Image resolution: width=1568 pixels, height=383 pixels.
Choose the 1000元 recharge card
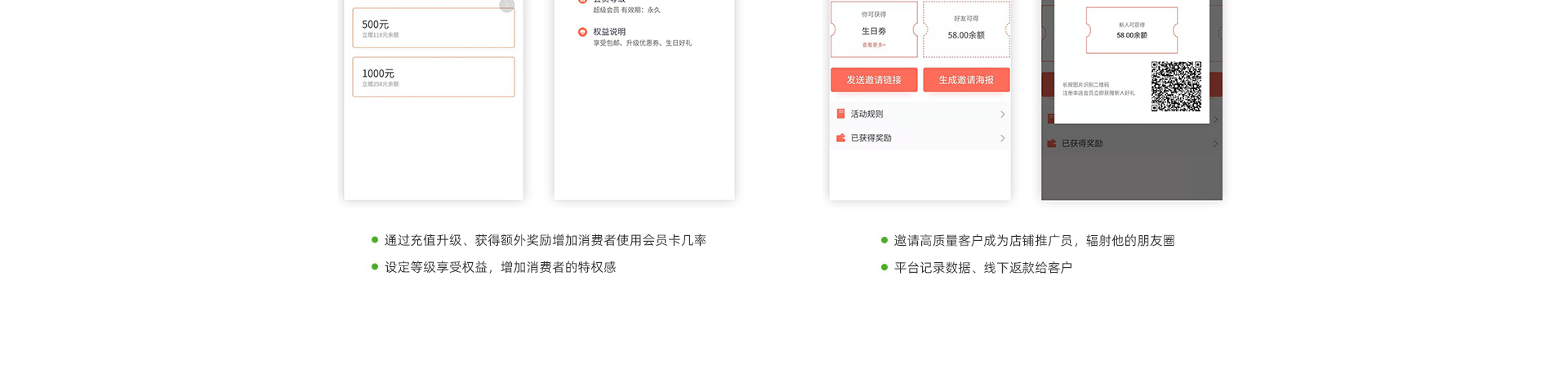[x=433, y=77]
